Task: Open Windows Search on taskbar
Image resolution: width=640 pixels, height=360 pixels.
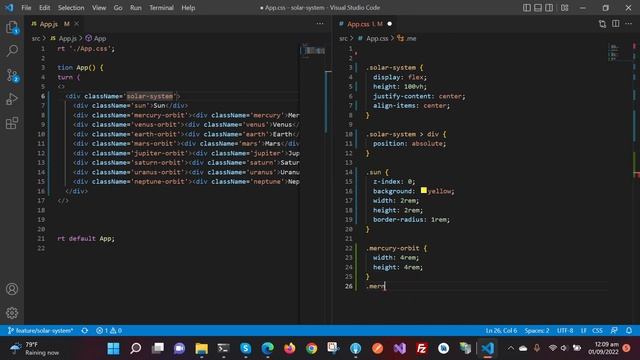Action: (136, 348)
